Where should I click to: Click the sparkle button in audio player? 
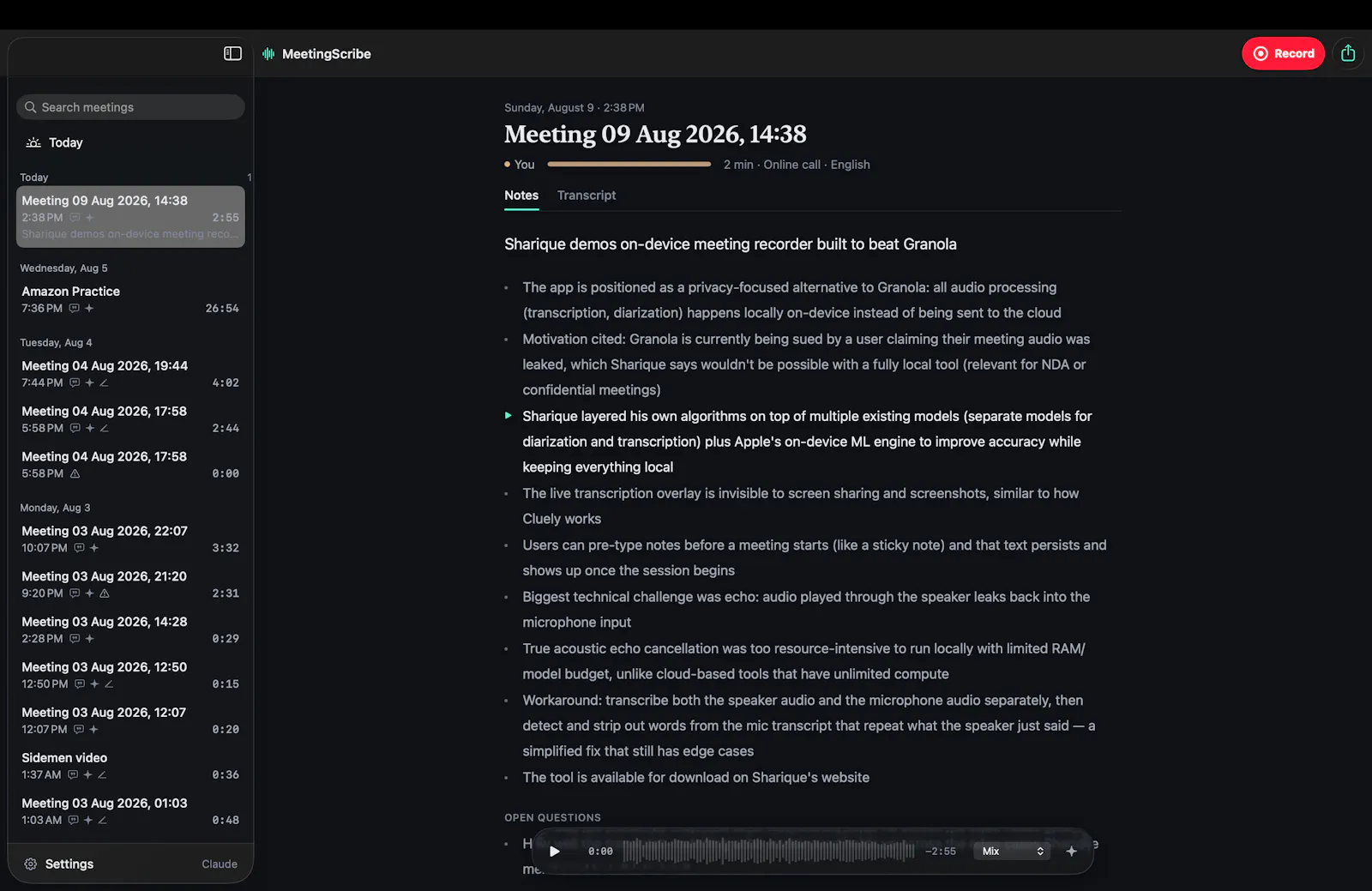1071,852
